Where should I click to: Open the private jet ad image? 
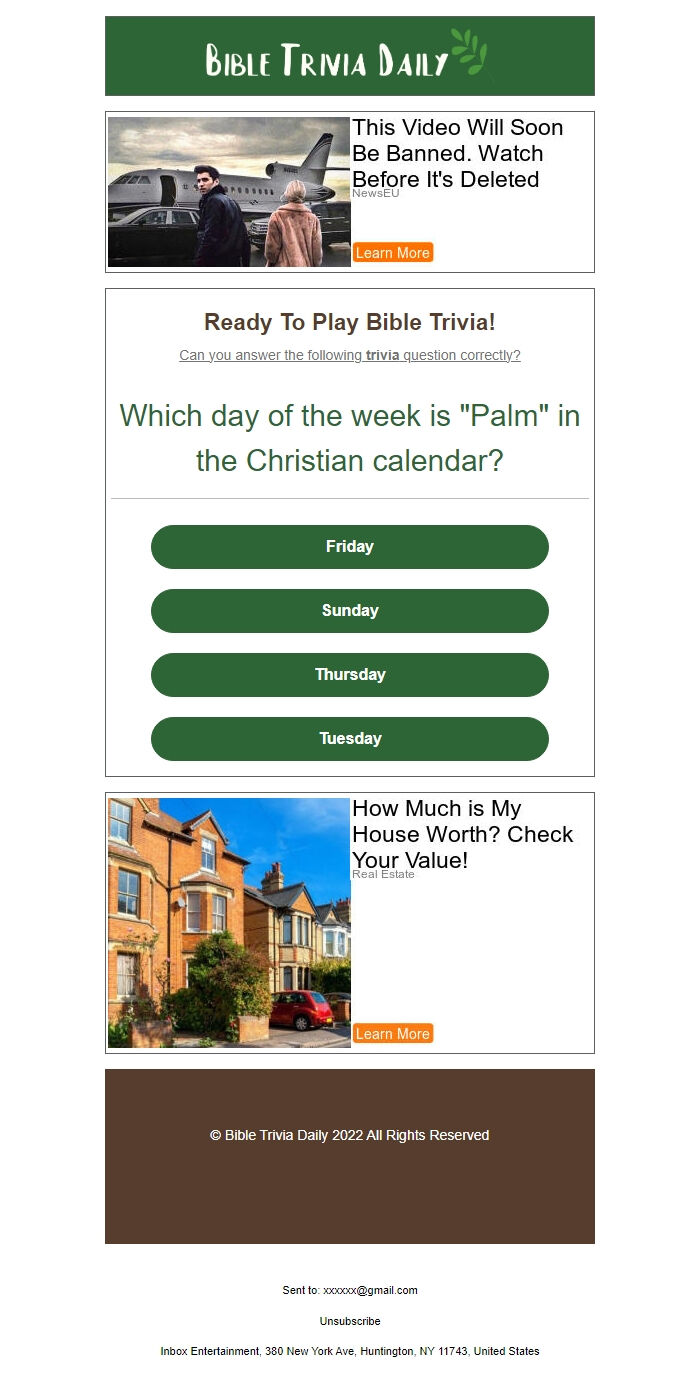coord(229,192)
